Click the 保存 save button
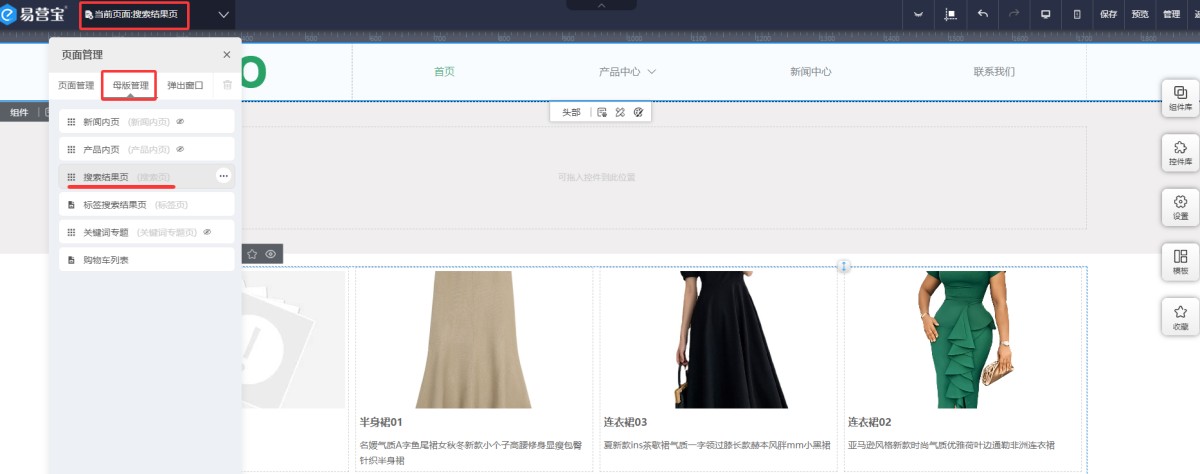This screenshot has width=1200, height=474. [1108, 15]
